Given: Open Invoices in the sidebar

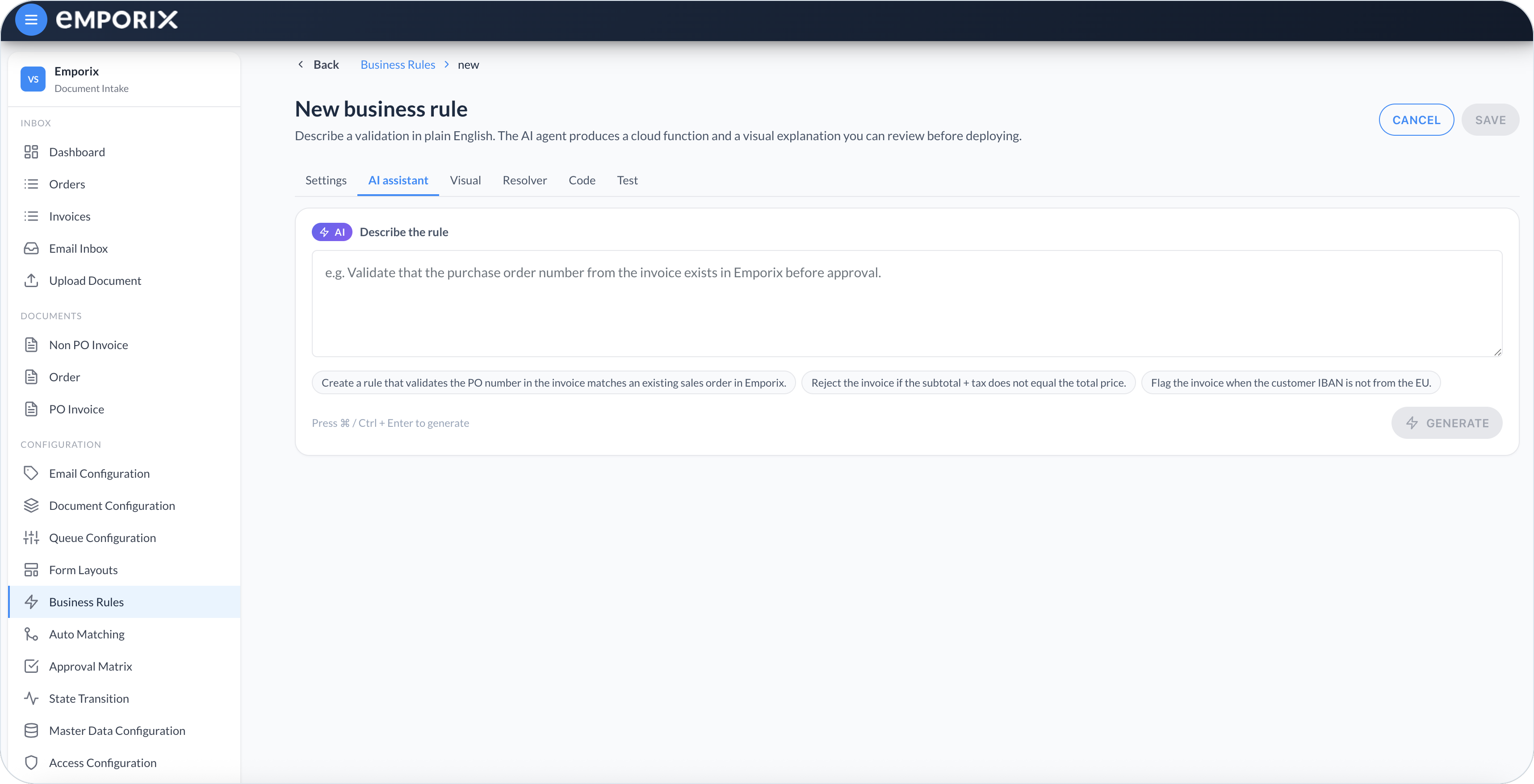Looking at the screenshot, I should (x=124, y=216).
